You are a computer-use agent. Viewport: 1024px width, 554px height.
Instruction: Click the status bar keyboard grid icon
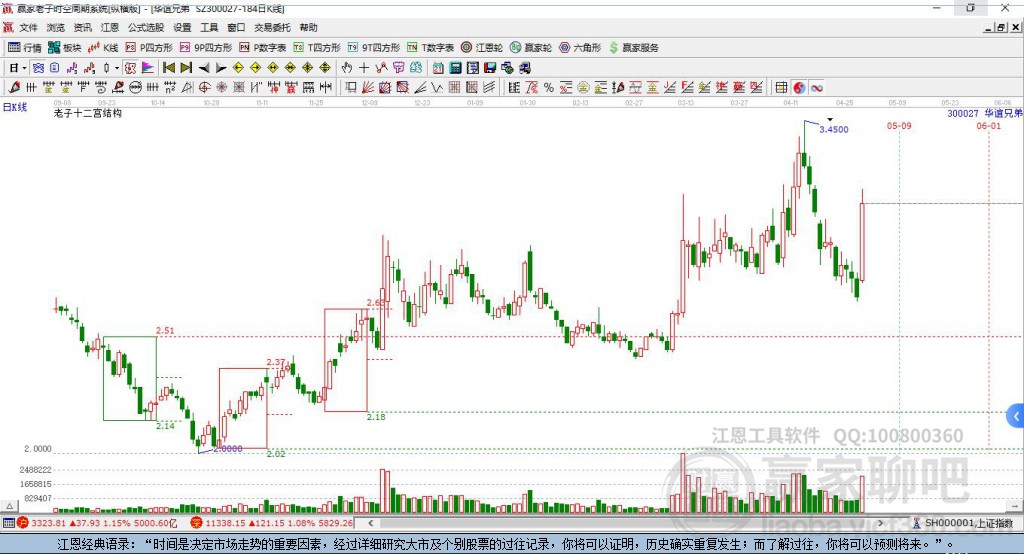point(8,523)
